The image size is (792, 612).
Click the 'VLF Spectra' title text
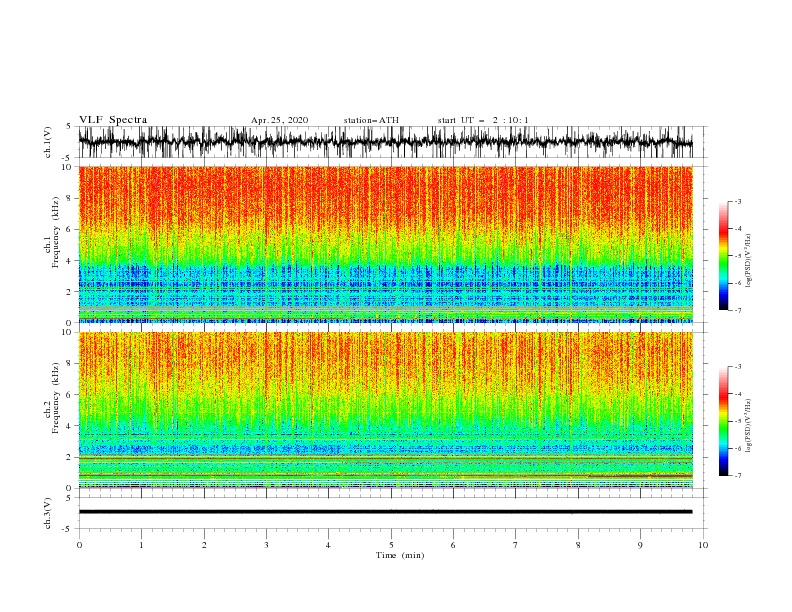(113, 120)
